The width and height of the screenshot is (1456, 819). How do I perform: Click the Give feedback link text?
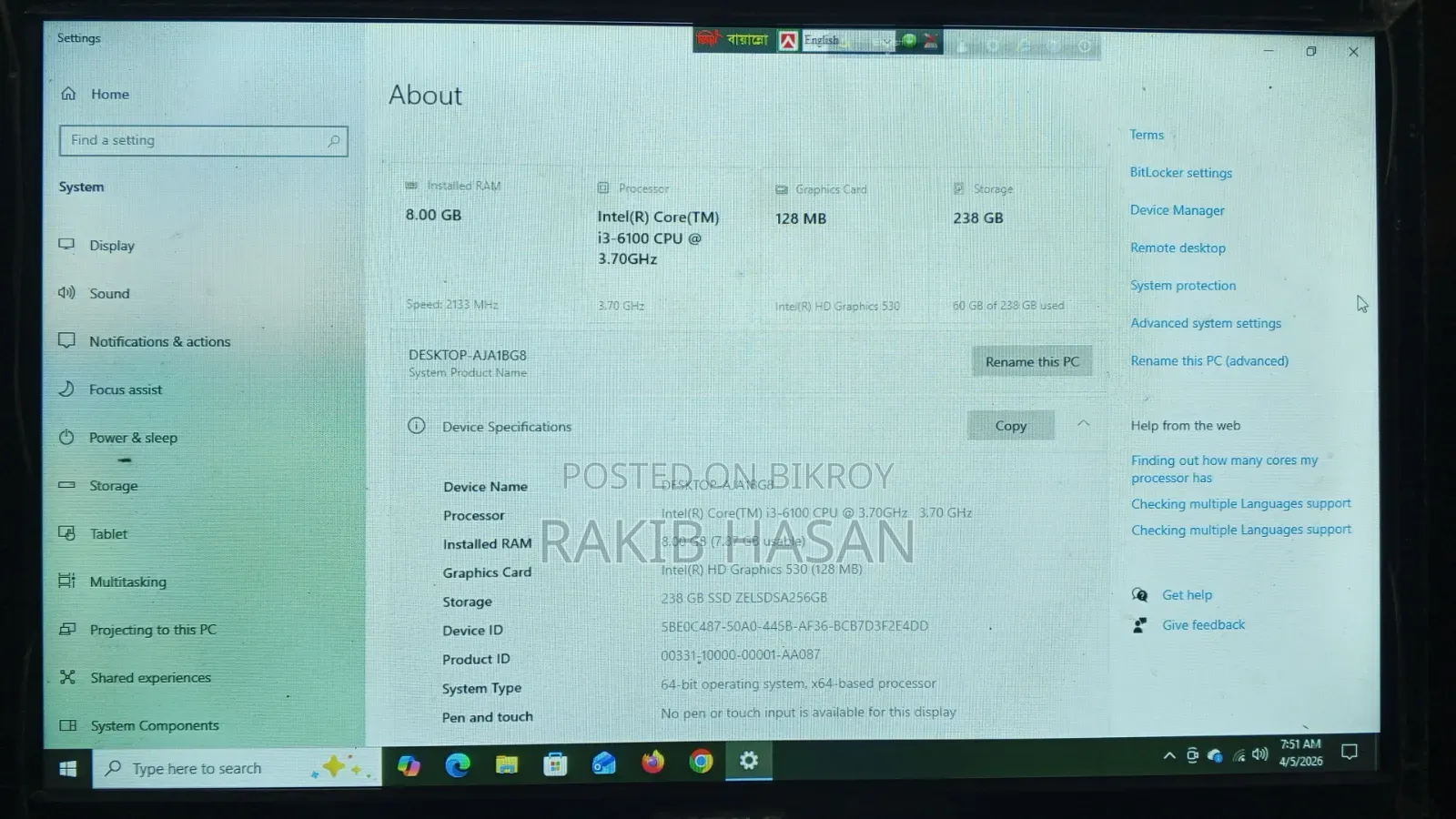pos(1203,625)
